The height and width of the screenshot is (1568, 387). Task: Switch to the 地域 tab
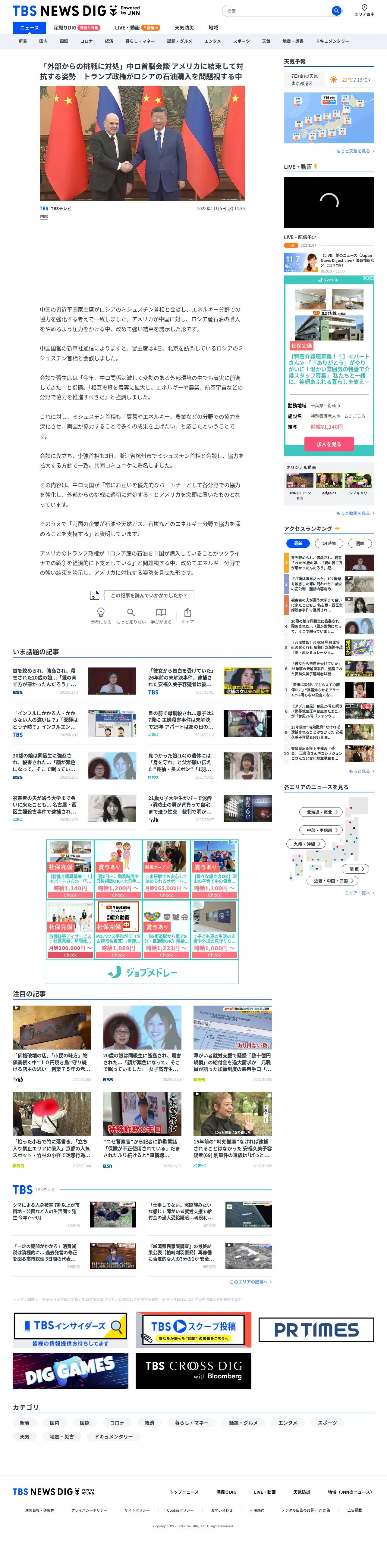click(x=213, y=27)
